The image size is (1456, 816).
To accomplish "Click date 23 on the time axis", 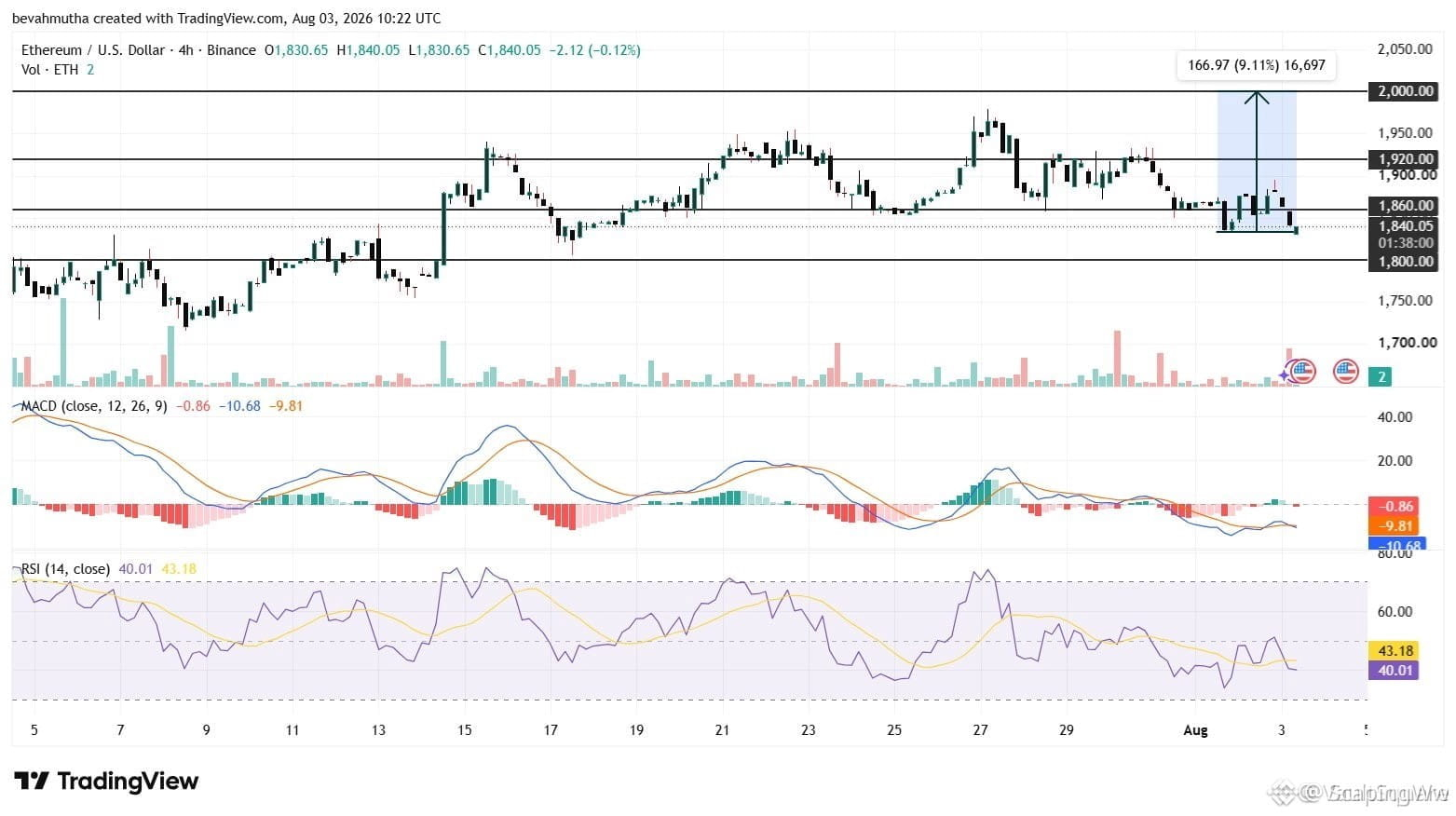I will (809, 730).
